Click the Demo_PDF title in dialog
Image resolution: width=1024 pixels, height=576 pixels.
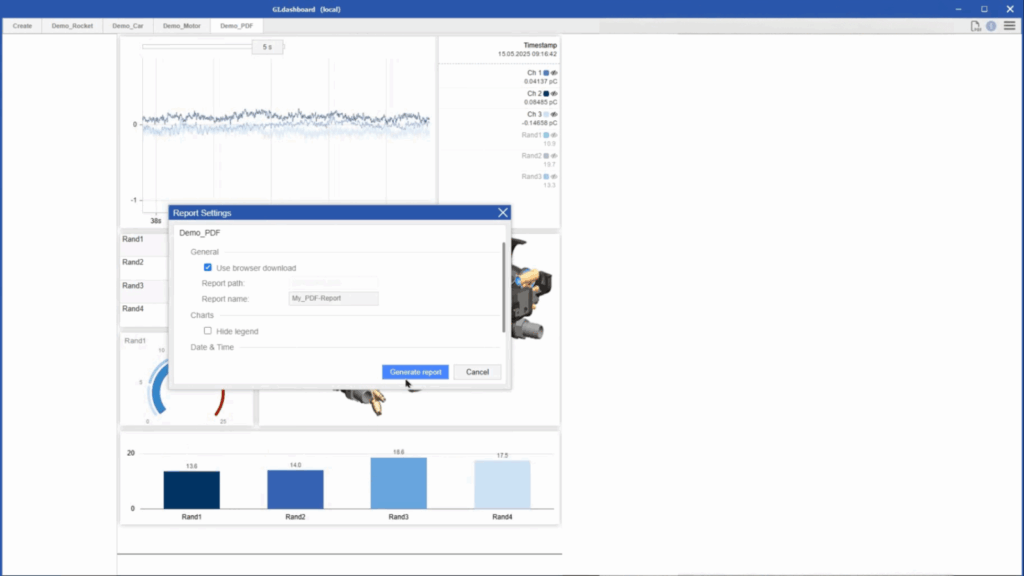pos(200,233)
